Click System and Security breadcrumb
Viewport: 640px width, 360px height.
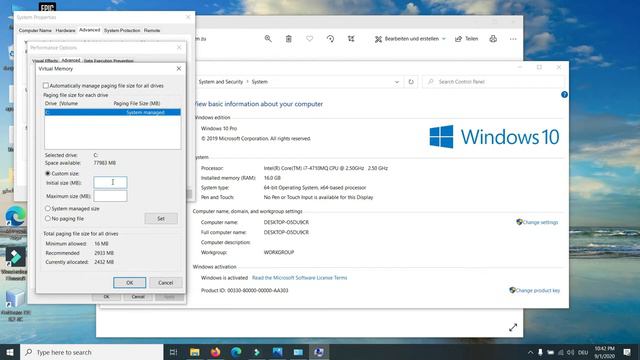coord(221,82)
